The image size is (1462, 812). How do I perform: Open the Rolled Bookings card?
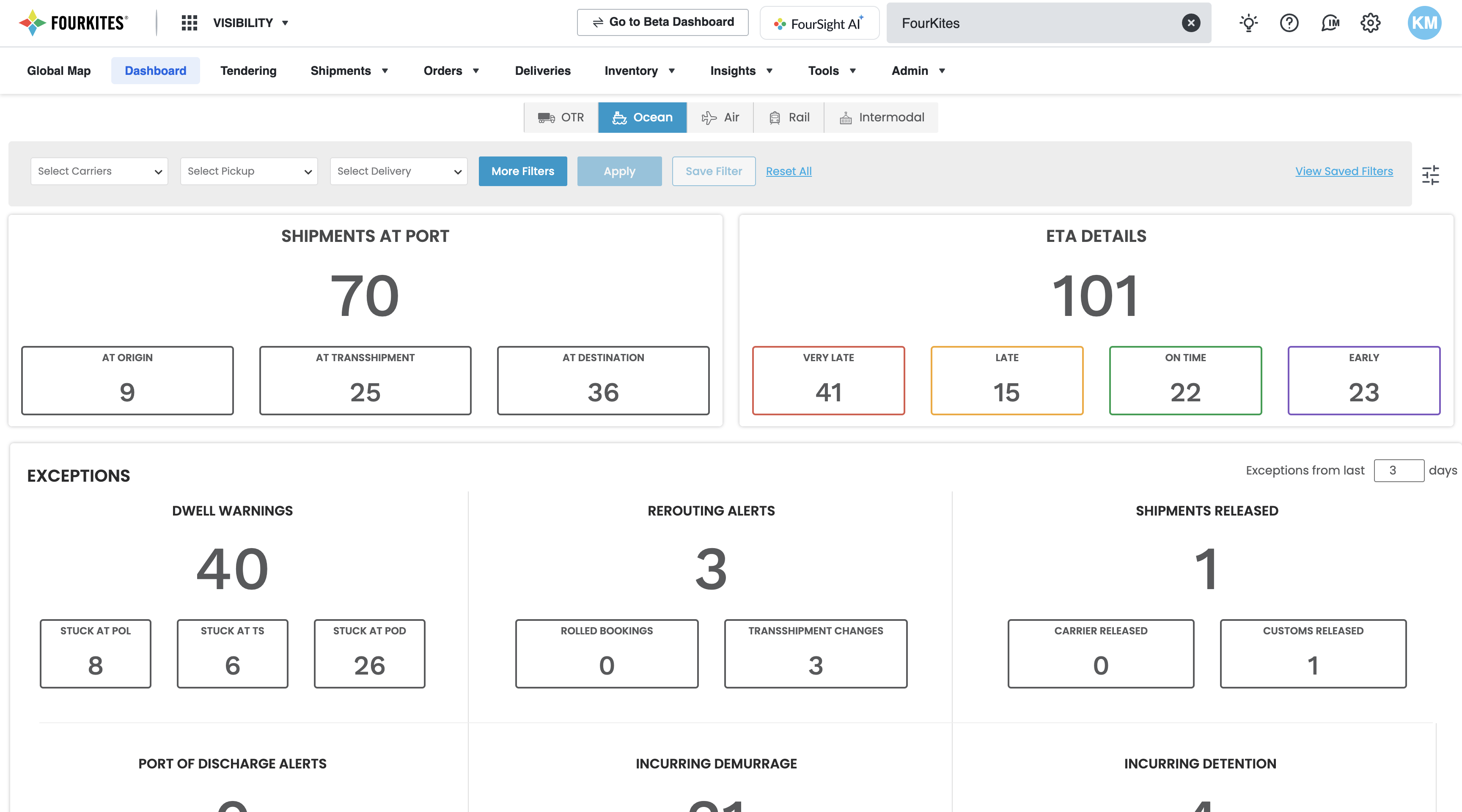click(x=607, y=654)
